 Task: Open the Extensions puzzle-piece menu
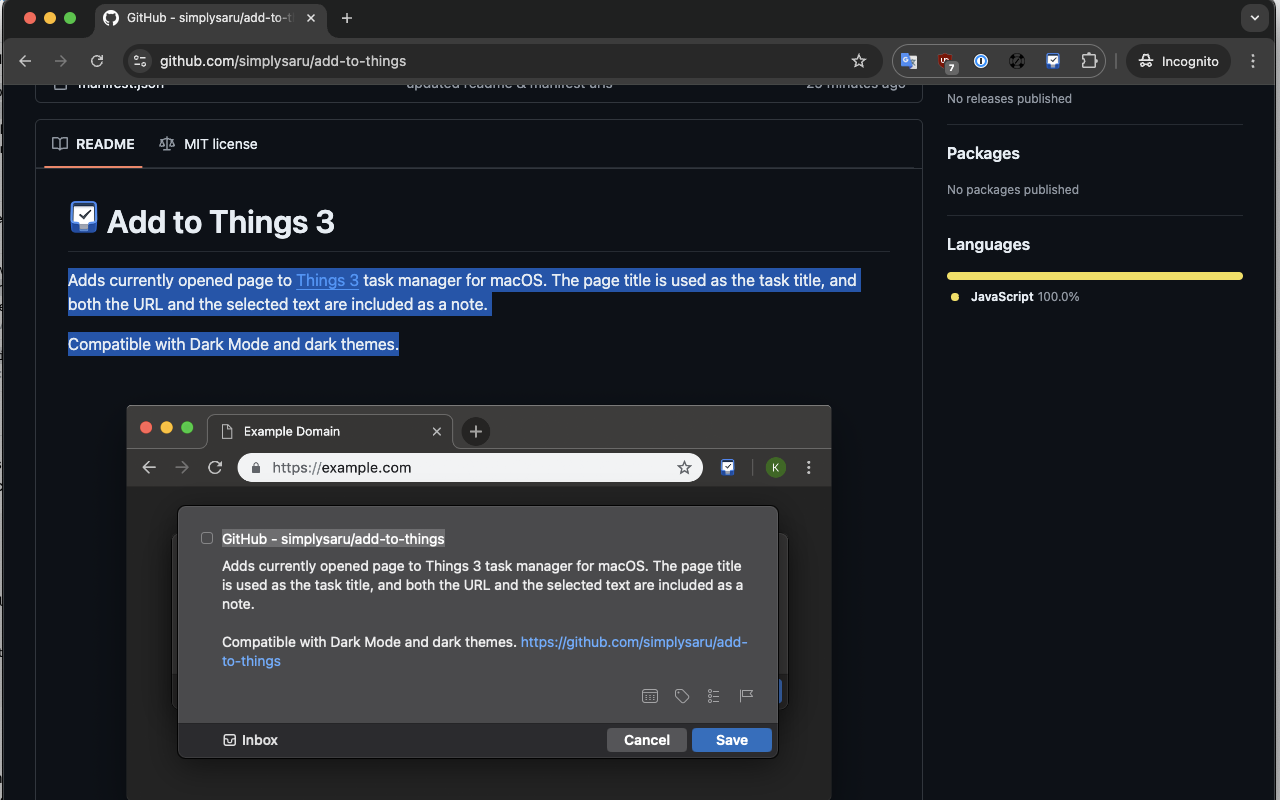point(1089,61)
